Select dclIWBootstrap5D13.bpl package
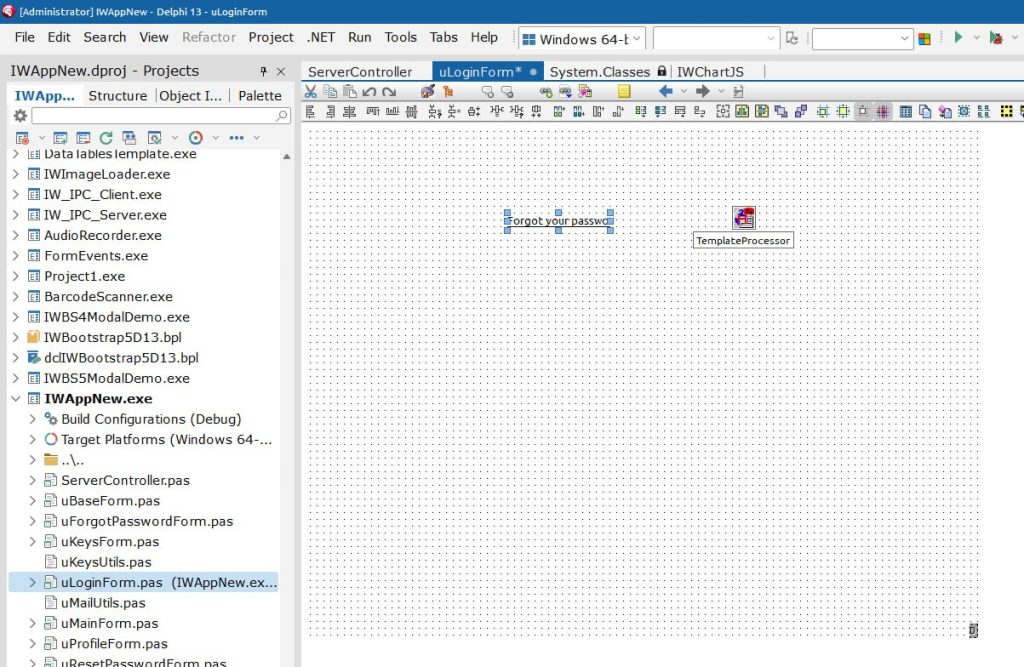Image resolution: width=1024 pixels, height=667 pixels. (x=121, y=358)
